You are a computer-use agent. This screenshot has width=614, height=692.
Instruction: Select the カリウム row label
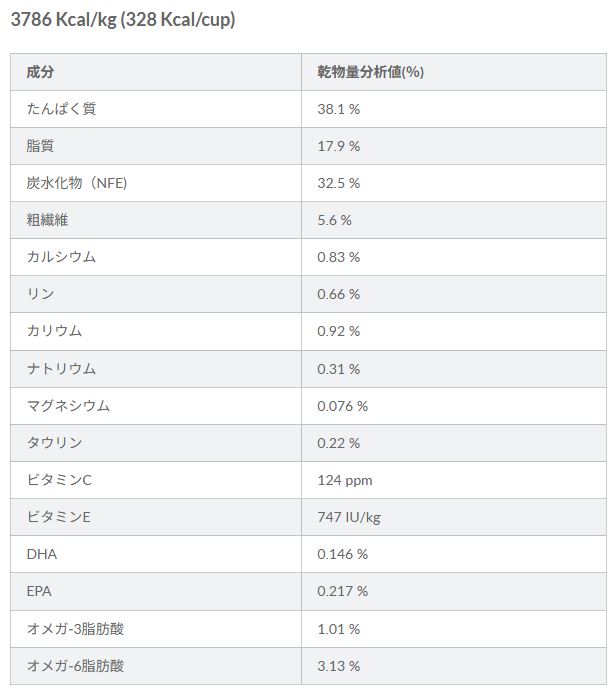tap(54, 331)
